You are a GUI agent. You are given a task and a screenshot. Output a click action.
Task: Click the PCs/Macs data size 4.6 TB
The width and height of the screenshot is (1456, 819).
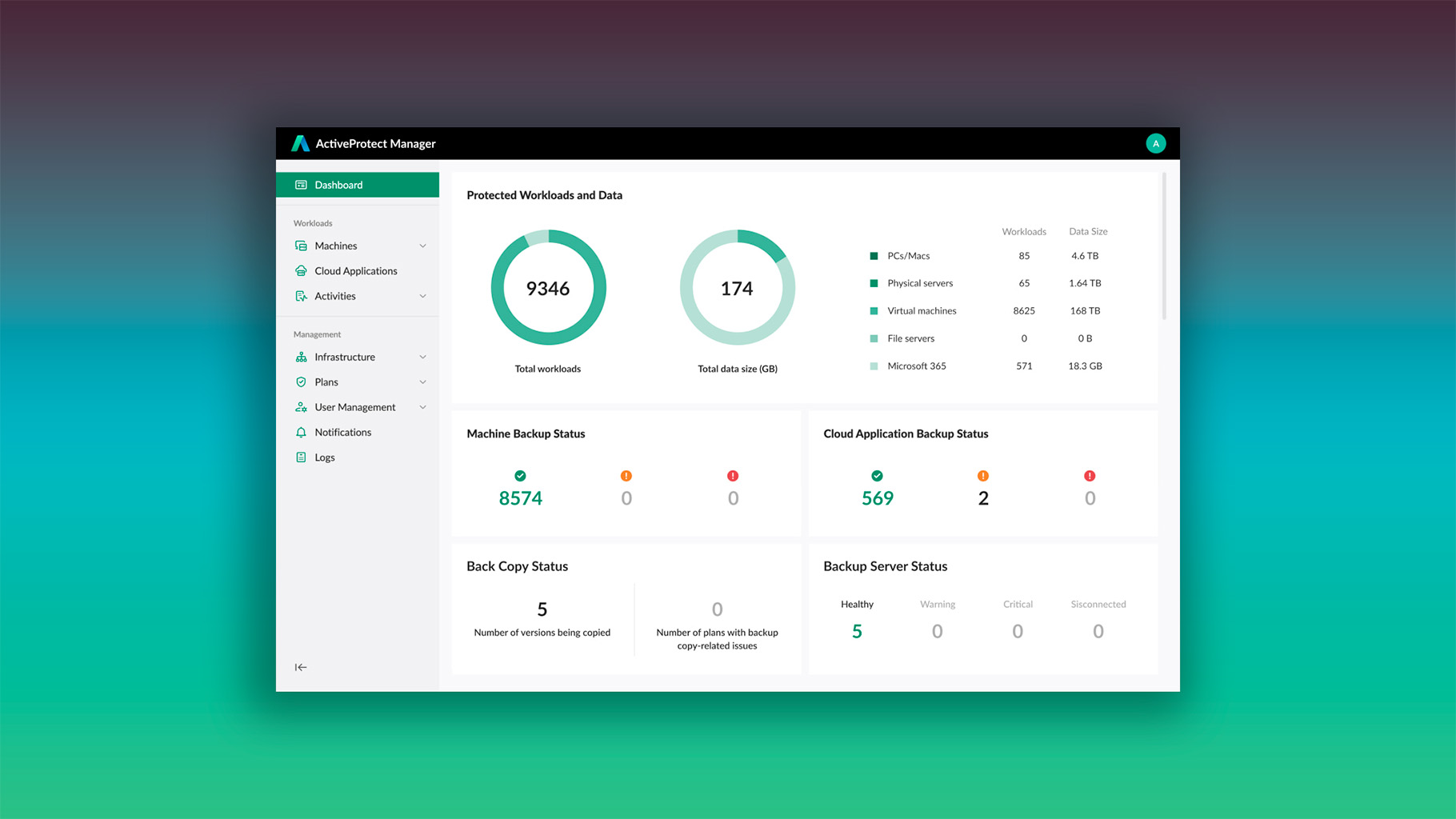coord(1085,256)
